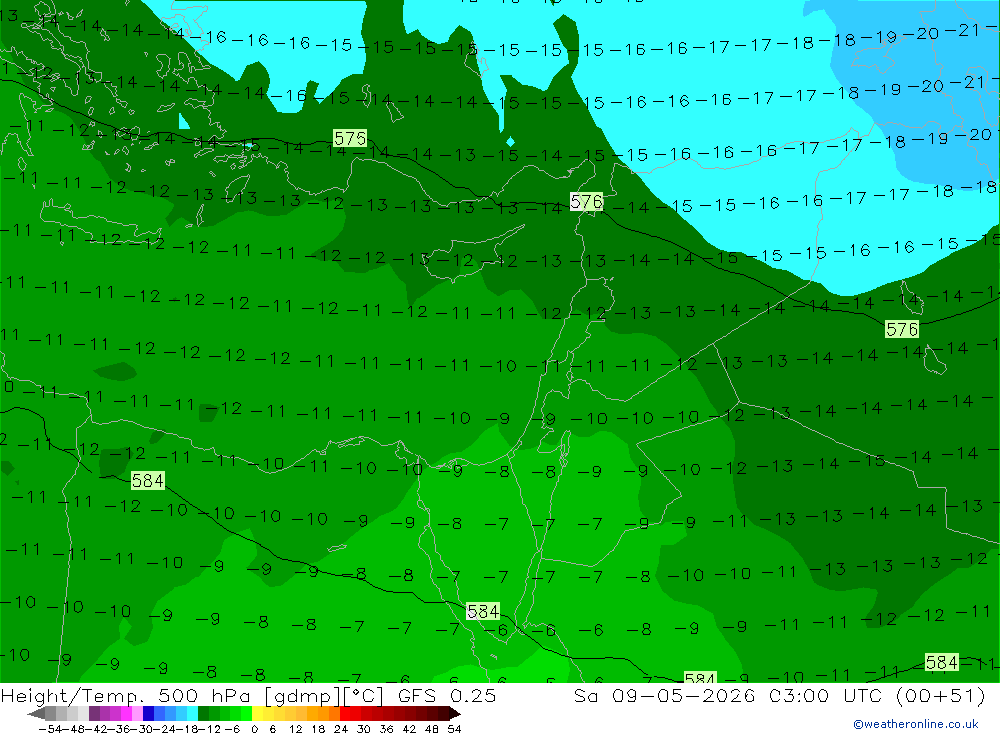Click the dark maroon right arrow of color scale
This screenshot has height=733, width=1000.
coord(455,713)
